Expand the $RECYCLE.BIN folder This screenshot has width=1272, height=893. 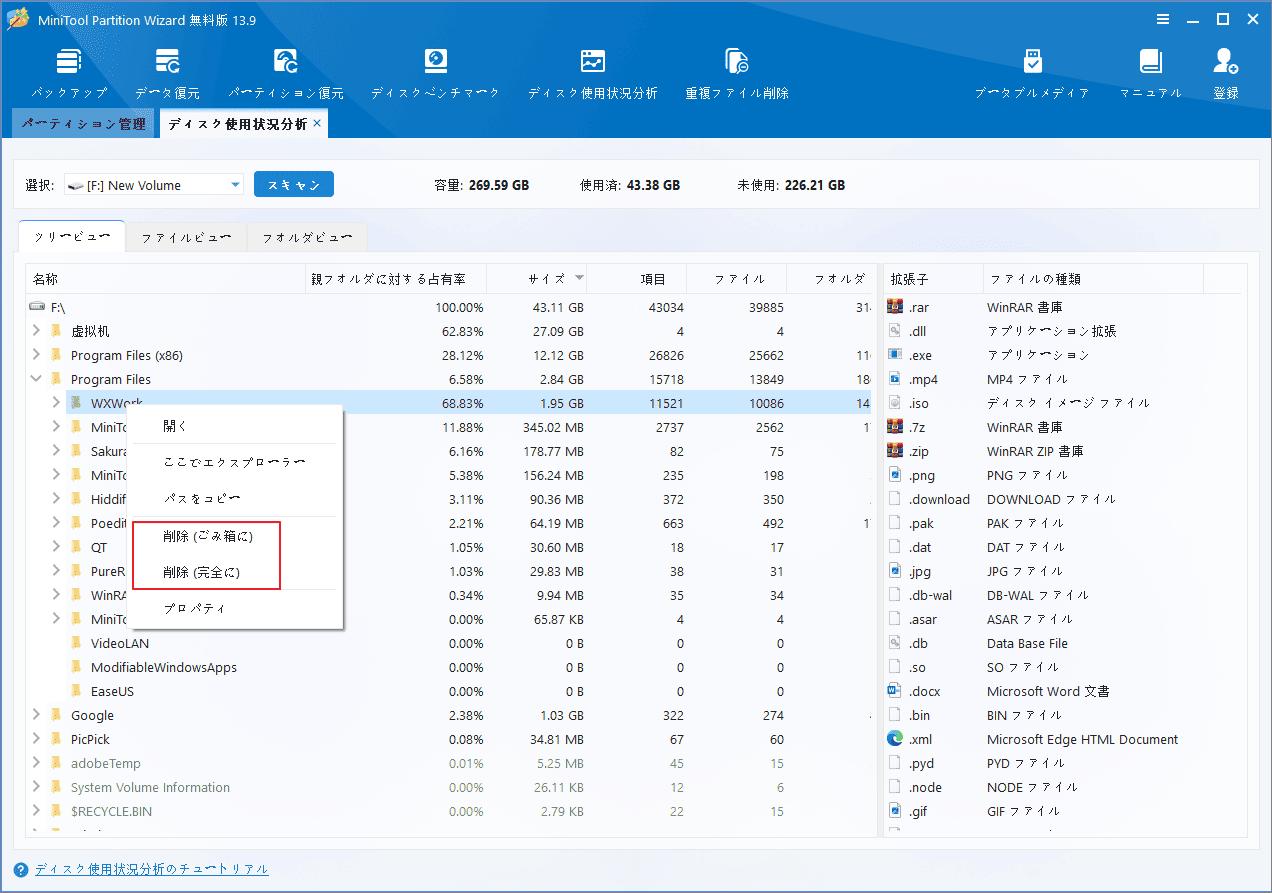36,811
